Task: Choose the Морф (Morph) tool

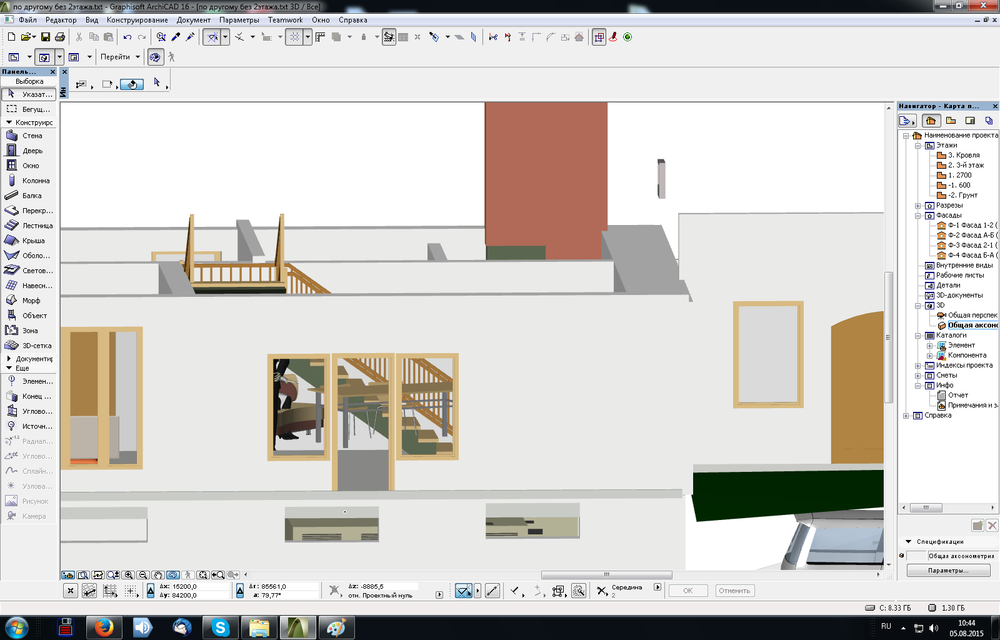Action: 30,300
